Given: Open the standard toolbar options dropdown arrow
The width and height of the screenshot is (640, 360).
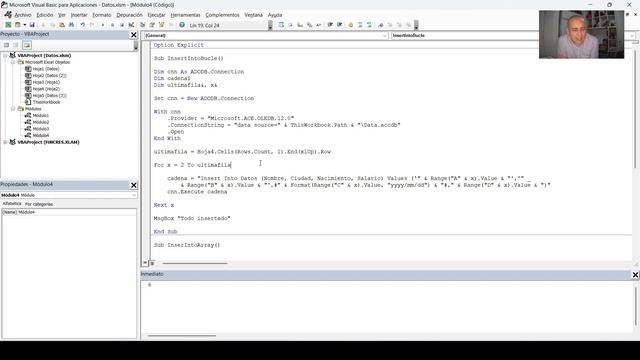Looking at the screenshot, I should pos(270,25).
